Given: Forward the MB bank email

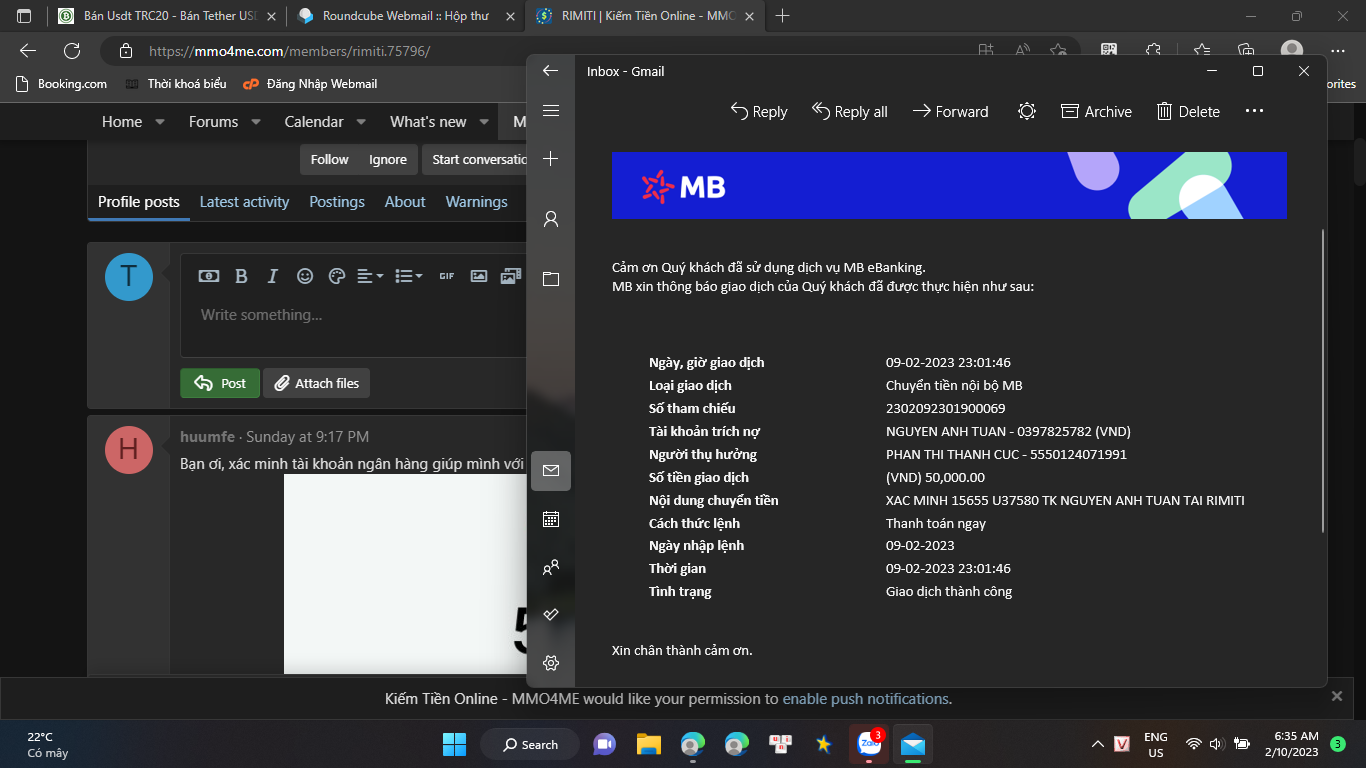Looking at the screenshot, I should click(950, 112).
